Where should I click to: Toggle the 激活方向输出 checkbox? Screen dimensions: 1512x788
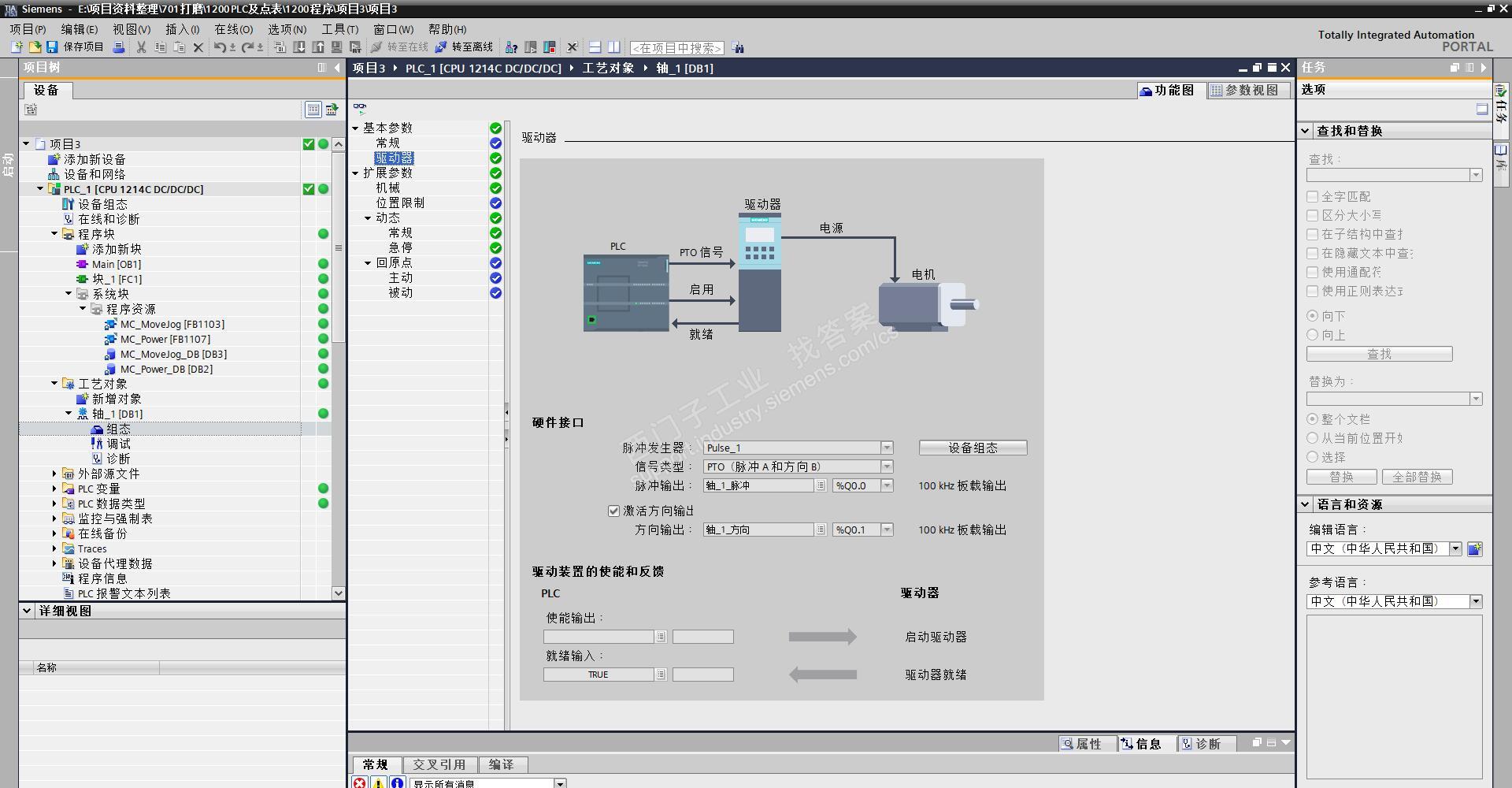pos(613,511)
